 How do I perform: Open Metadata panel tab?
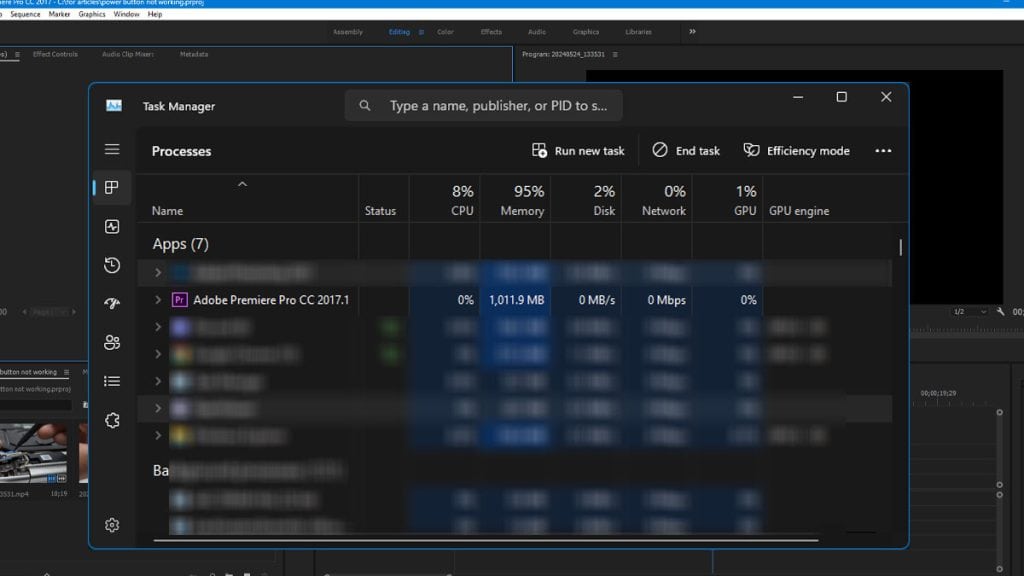pos(194,54)
